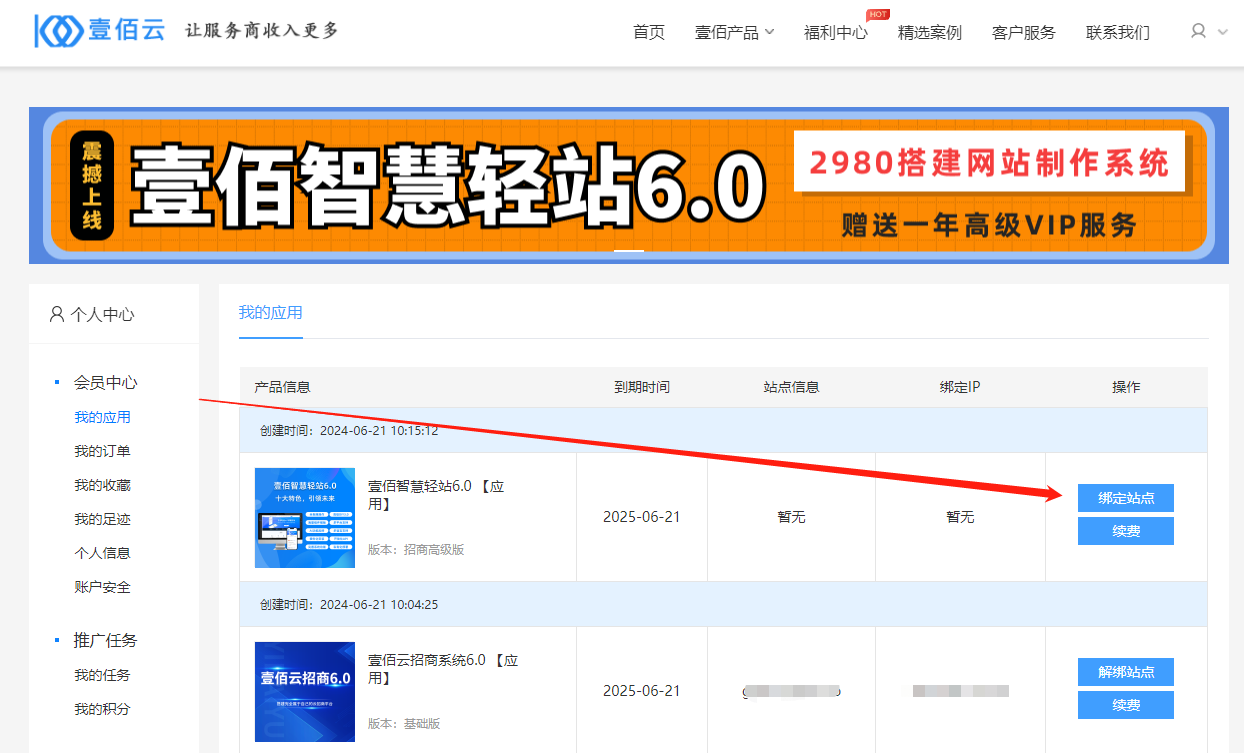Select 我的应用 in sidebar
The width and height of the screenshot is (1244, 753).
(102, 417)
